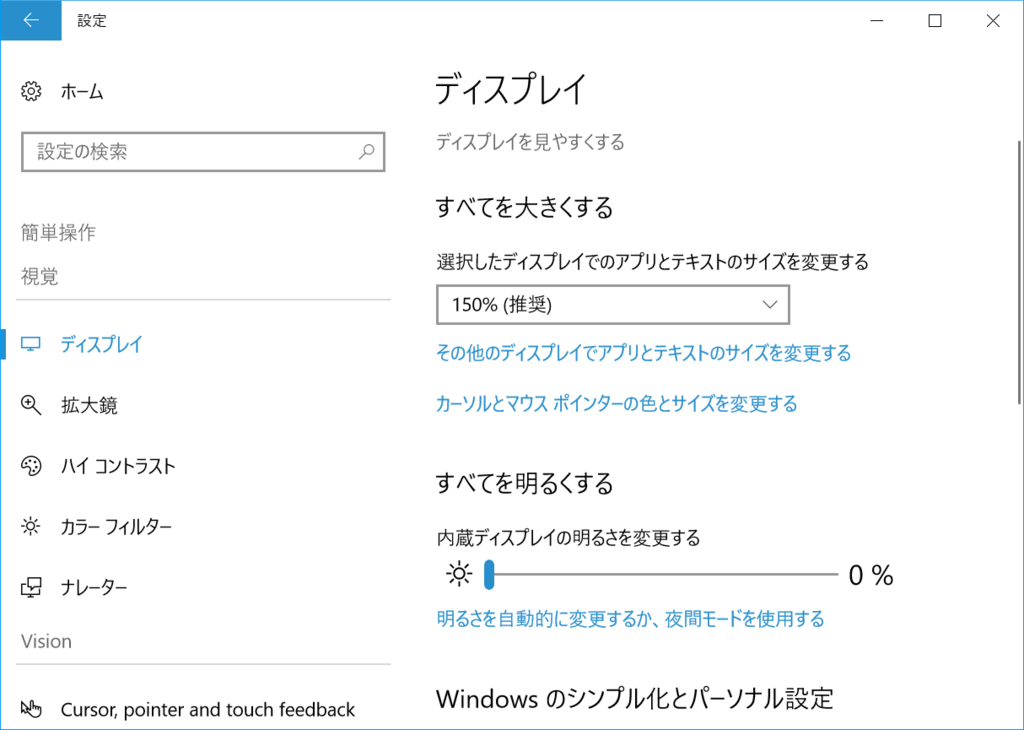Click the ディスプレイ page title
This screenshot has height=730, width=1024.
511,89
